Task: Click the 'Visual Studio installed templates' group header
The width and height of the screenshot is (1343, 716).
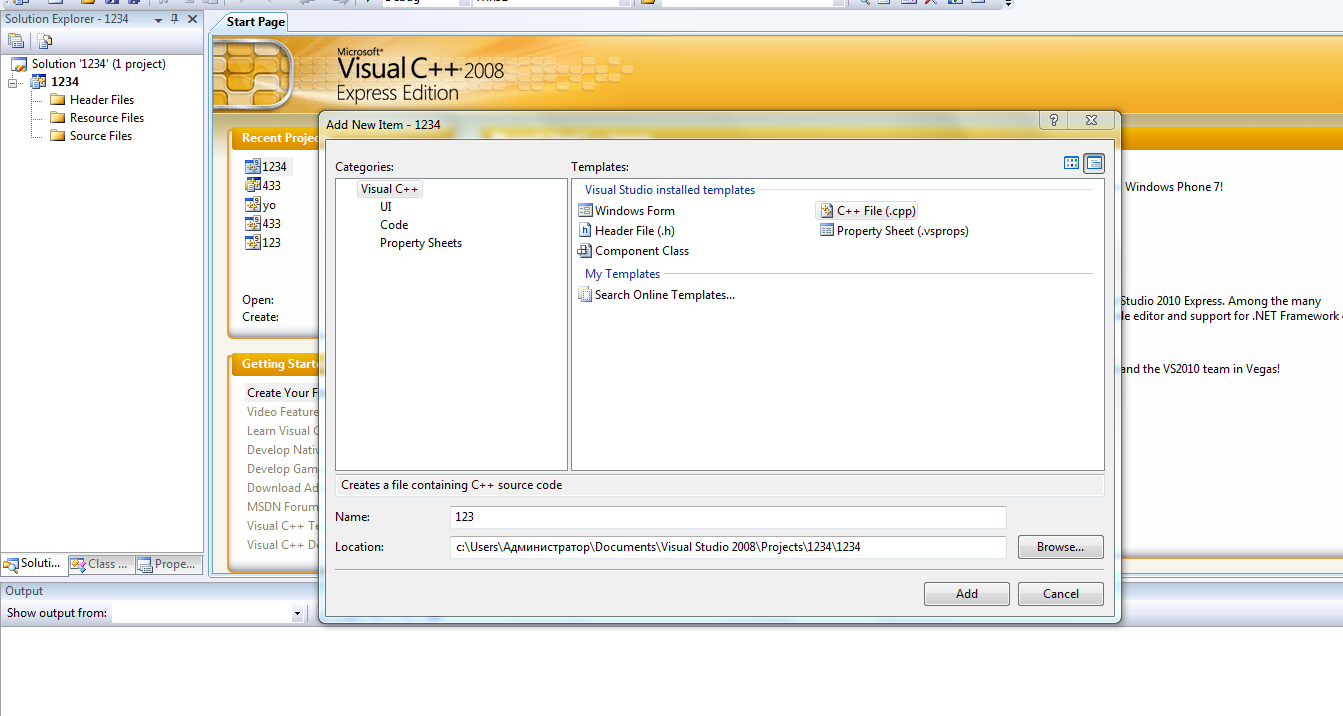Action: pos(670,190)
